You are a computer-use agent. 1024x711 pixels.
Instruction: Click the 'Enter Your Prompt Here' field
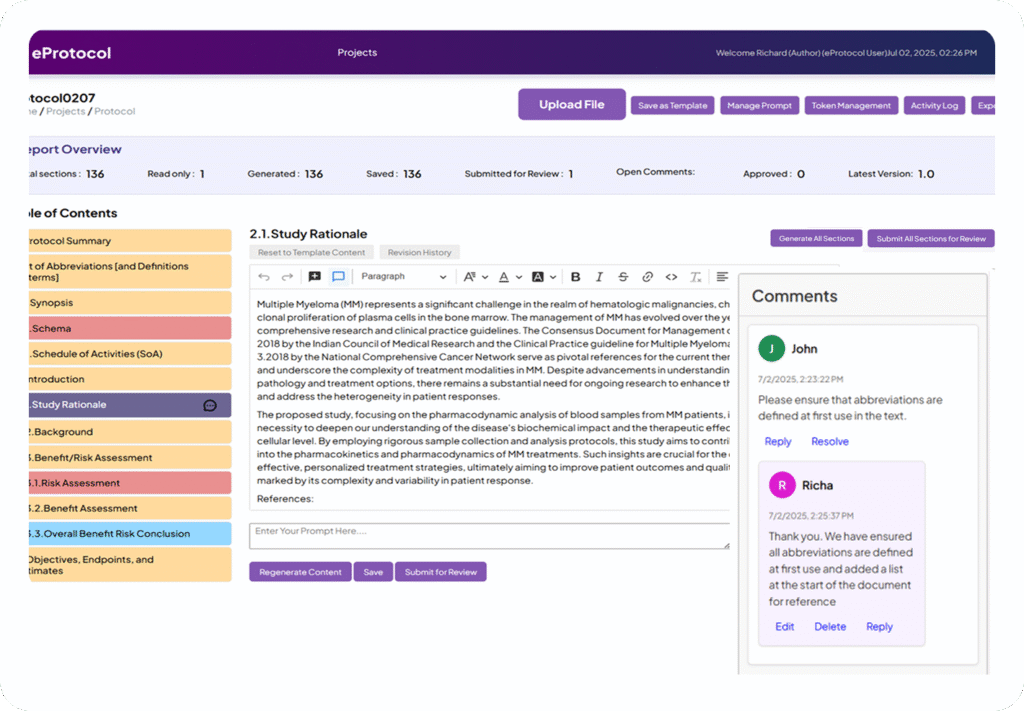point(488,535)
